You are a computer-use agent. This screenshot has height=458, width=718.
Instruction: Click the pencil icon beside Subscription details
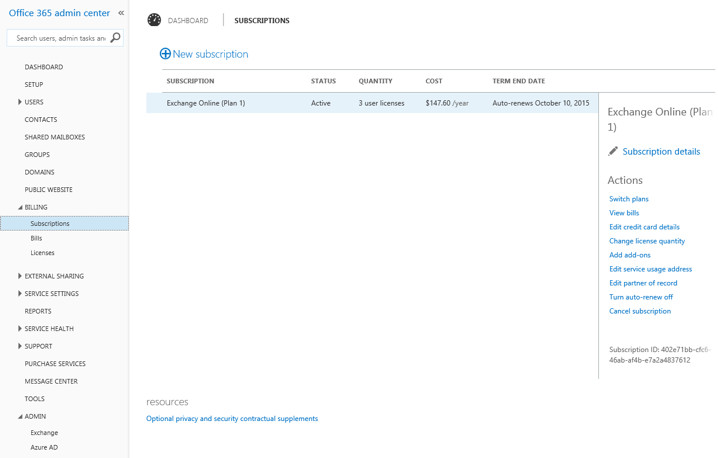pos(613,151)
